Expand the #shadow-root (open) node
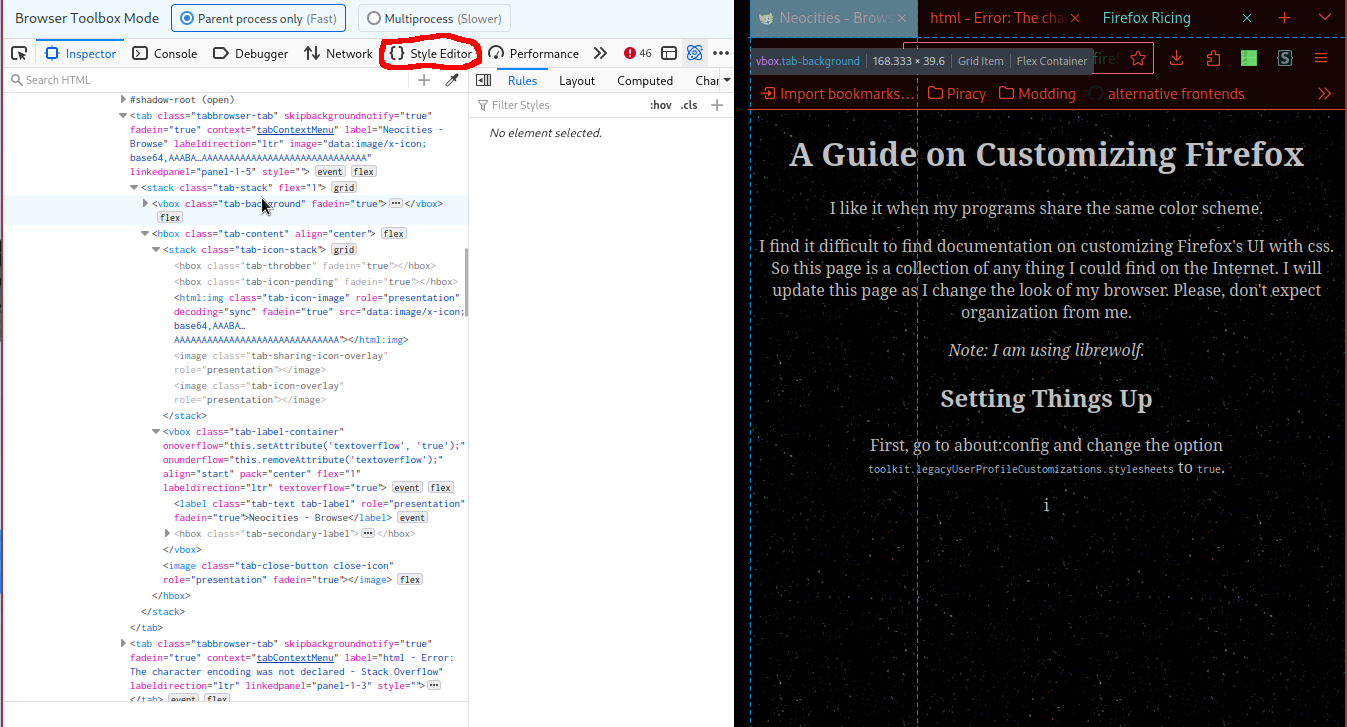This screenshot has width=1347, height=727. pos(123,100)
